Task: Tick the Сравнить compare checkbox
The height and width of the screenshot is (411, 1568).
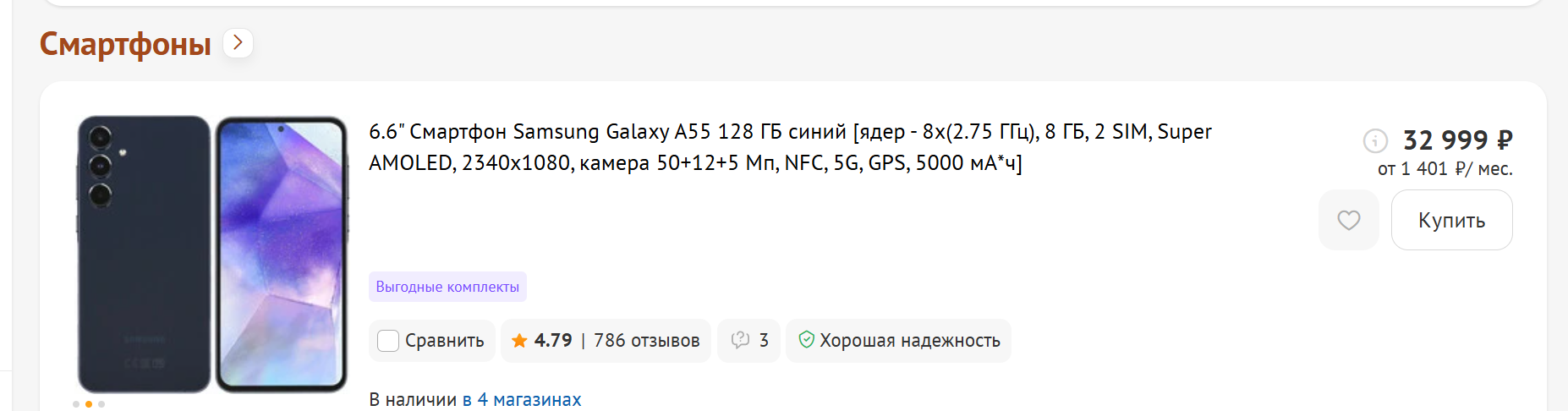Action: (x=388, y=341)
